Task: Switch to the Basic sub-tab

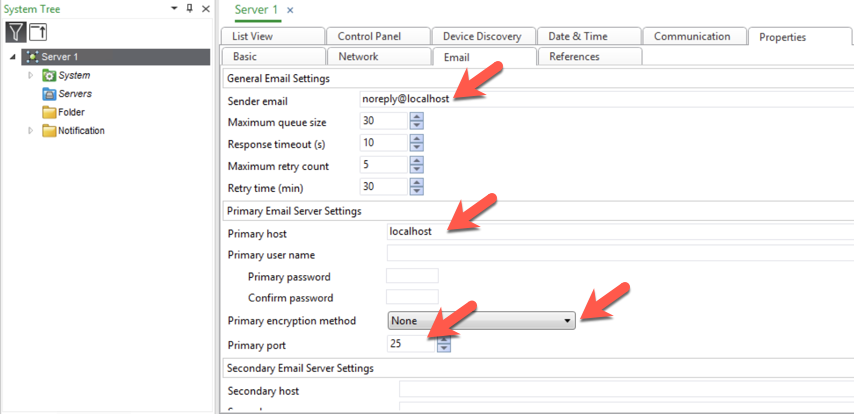Action: pos(272,57)
